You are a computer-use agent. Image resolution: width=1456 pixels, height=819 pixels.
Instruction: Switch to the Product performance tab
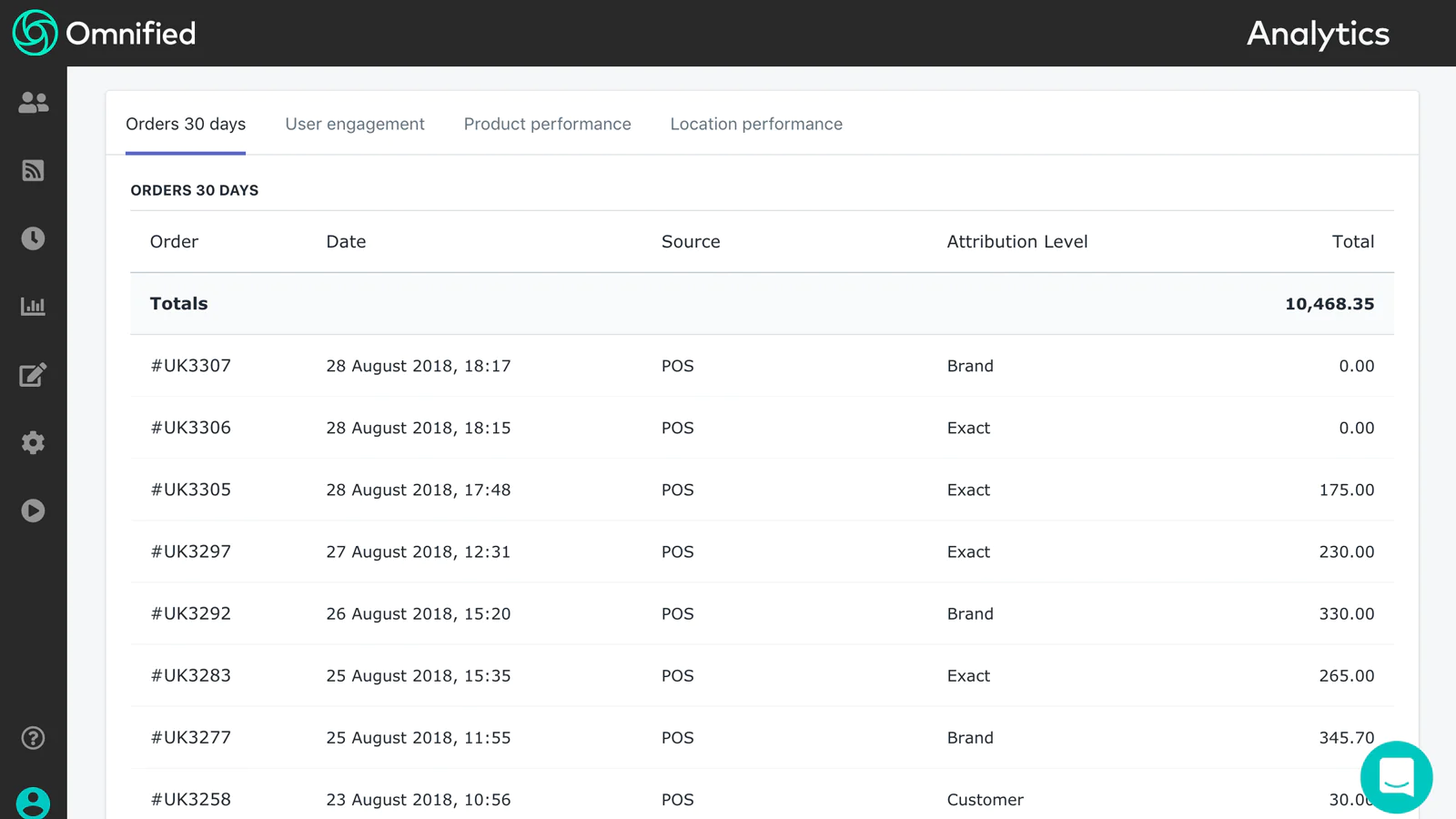click(x=547, y=124)
